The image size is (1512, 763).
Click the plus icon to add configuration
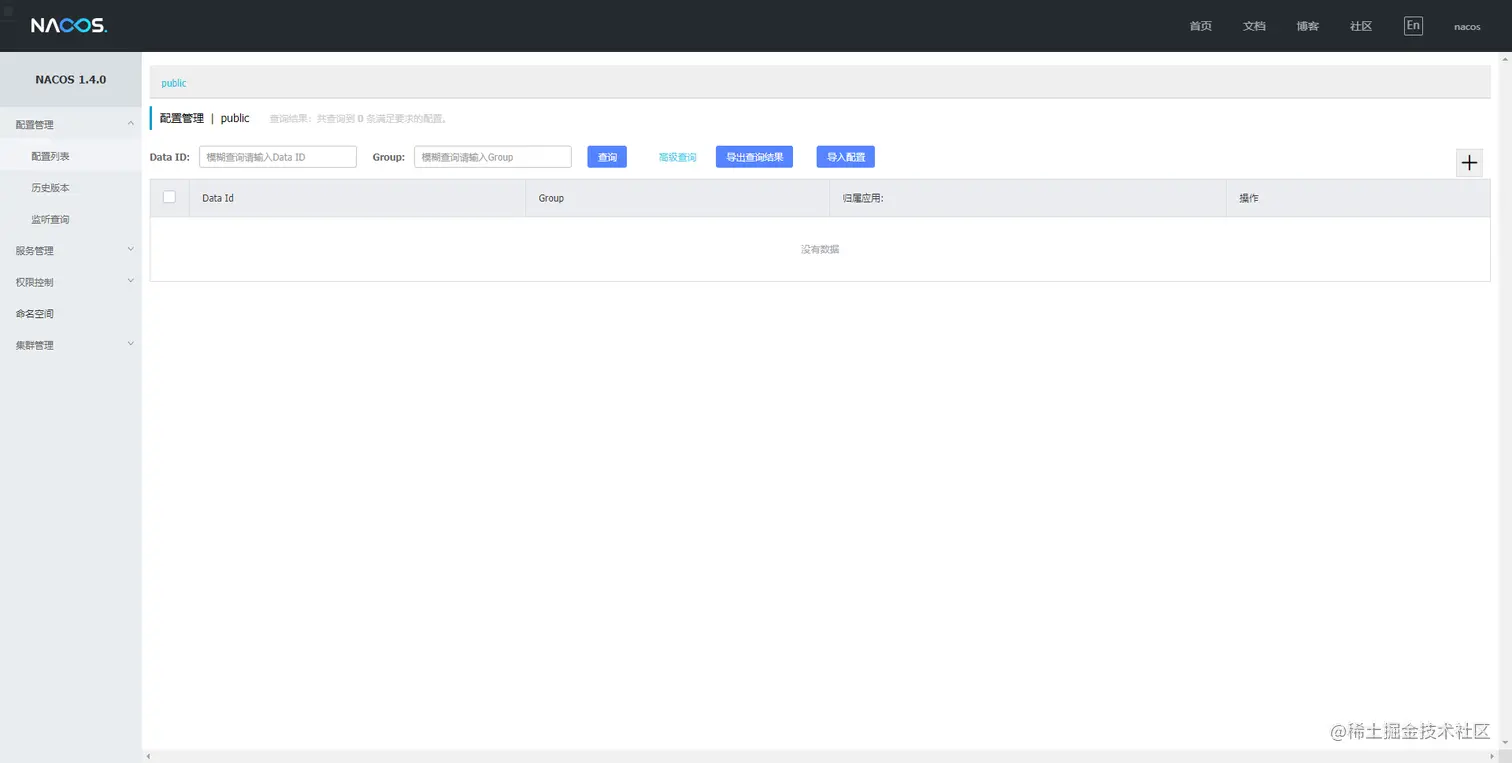(x=1469, y=163)
